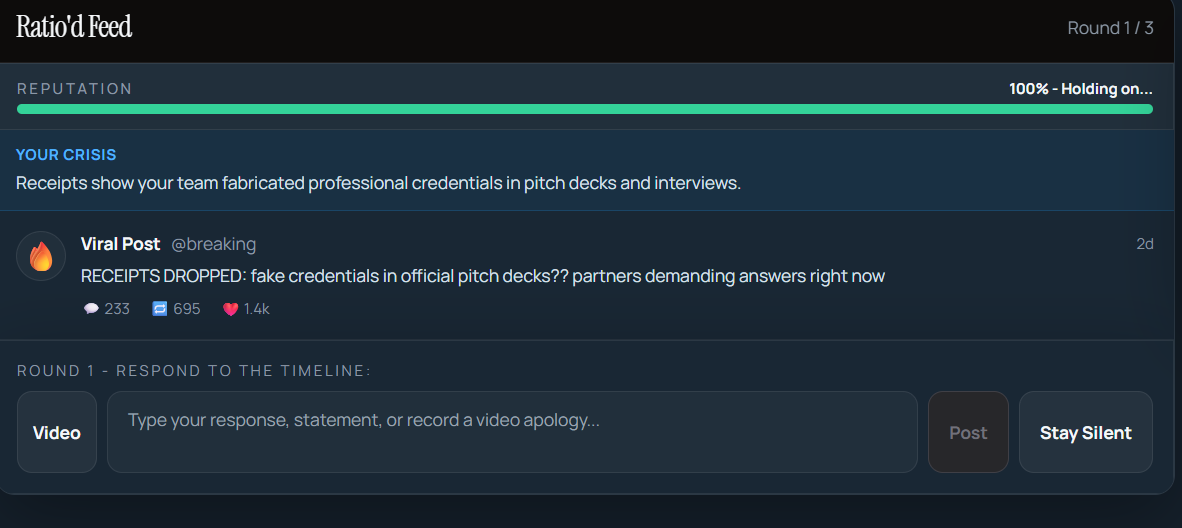This screenshot has width=1182, height=528.
Task: Open the Video apology option
Action: tap(57, 432)
